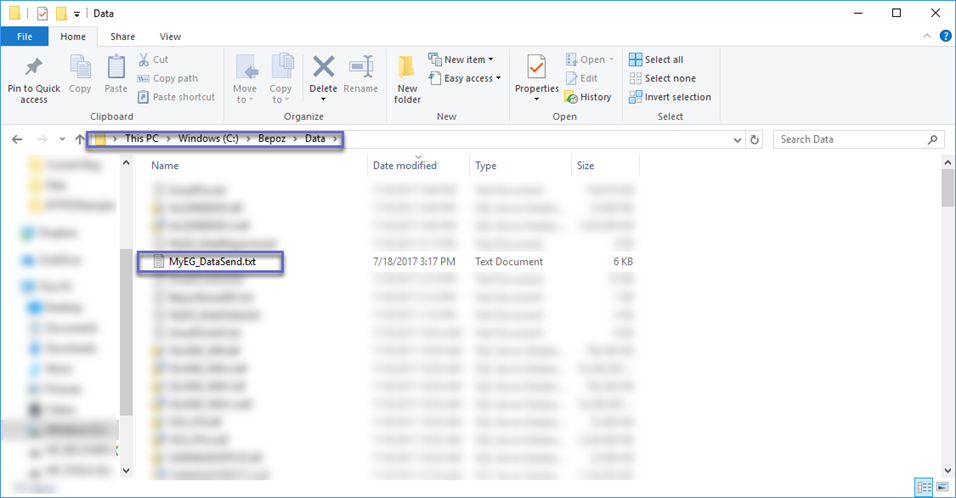Open Properties from the ribbon
This screenshot has height=498, width=956.
pos(536,68)
